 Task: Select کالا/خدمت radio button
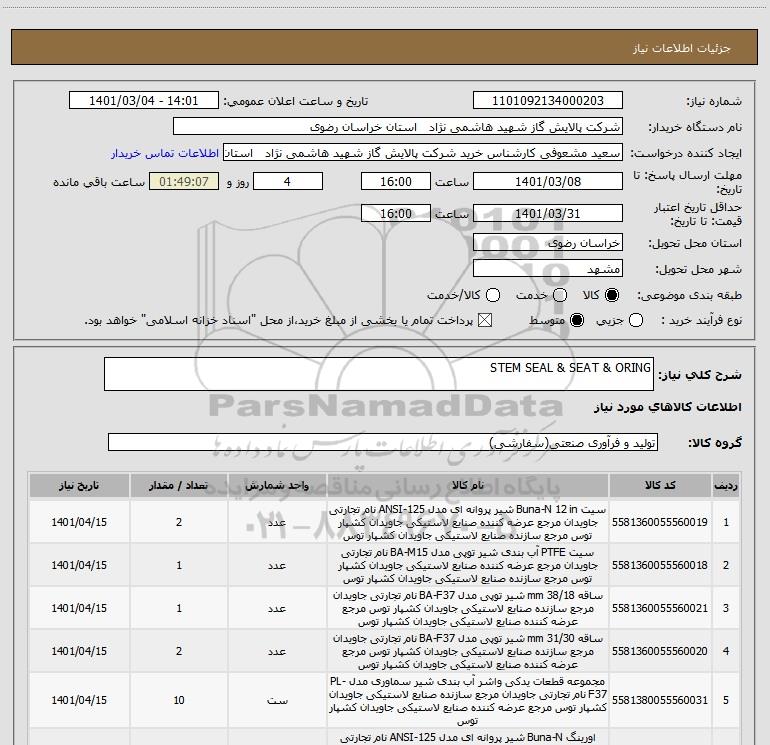click(493, 295)
